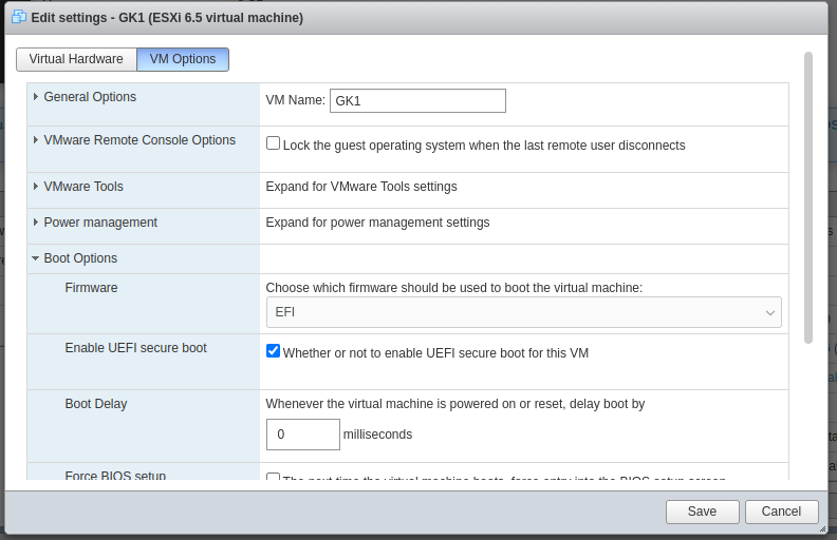Image resolution: width=838 pixels, height=540 pixels.
Task: Expand VMware Remote Console Options
Action: tap(139, 140)
